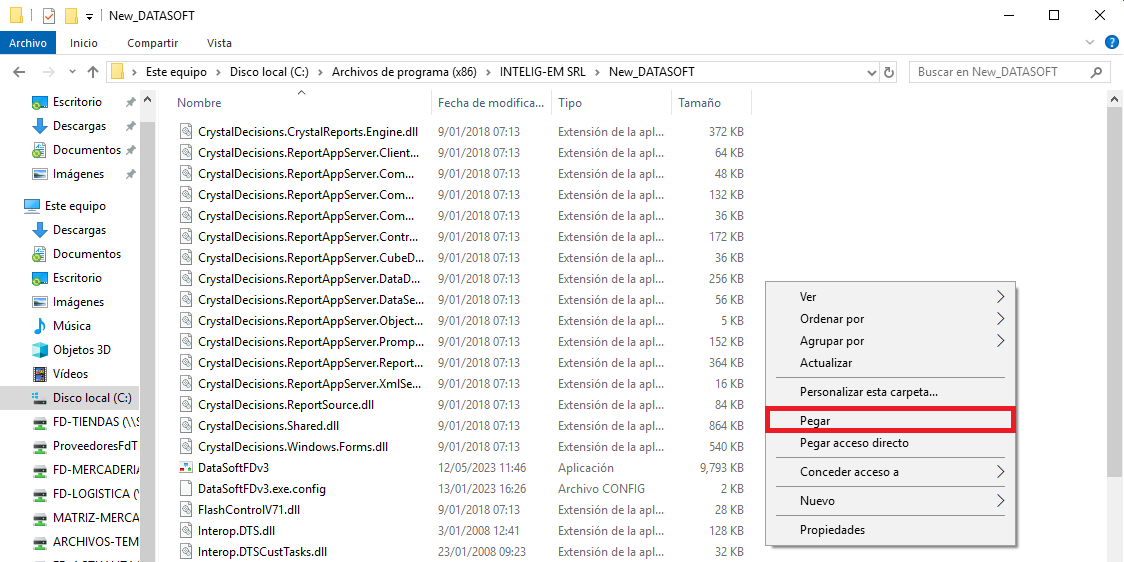Sort by the Tipo column header
The height and width of the screenshot is (562, 1124).
(570, 103)
